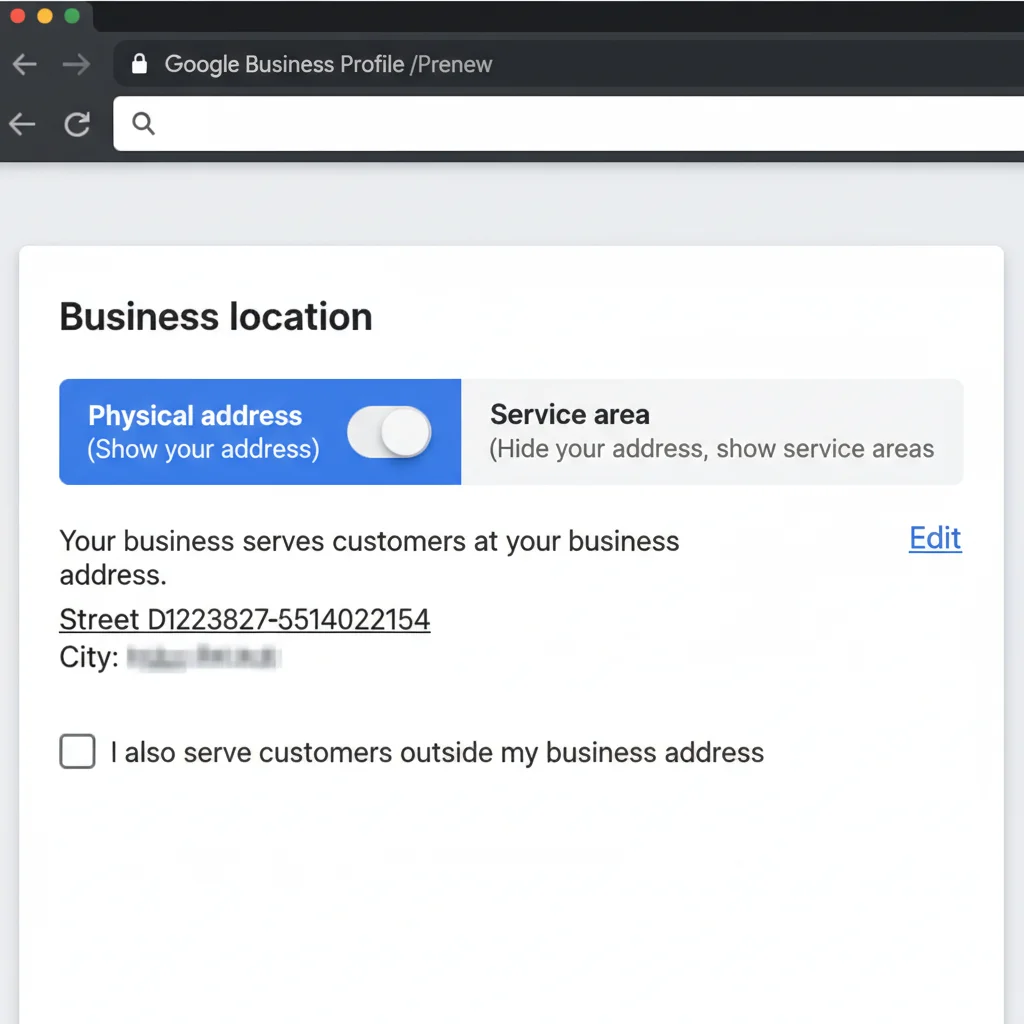Select the Physical address tab
1024x1024 pixels.
[x=260, y=432]
